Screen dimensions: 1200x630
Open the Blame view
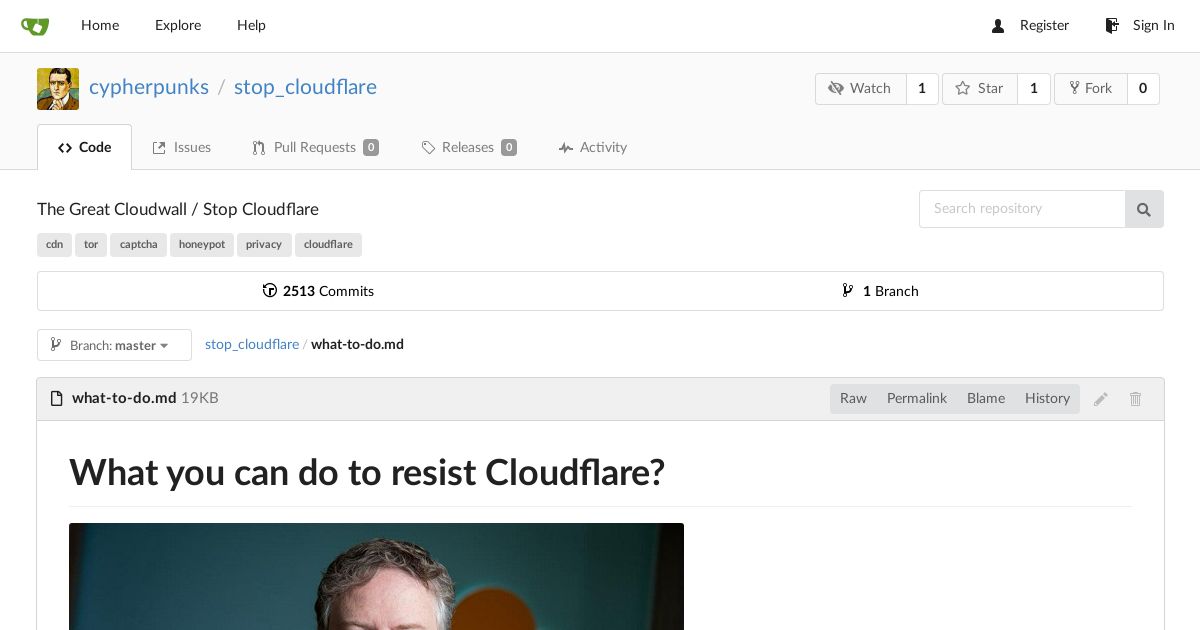coord(986,399)
